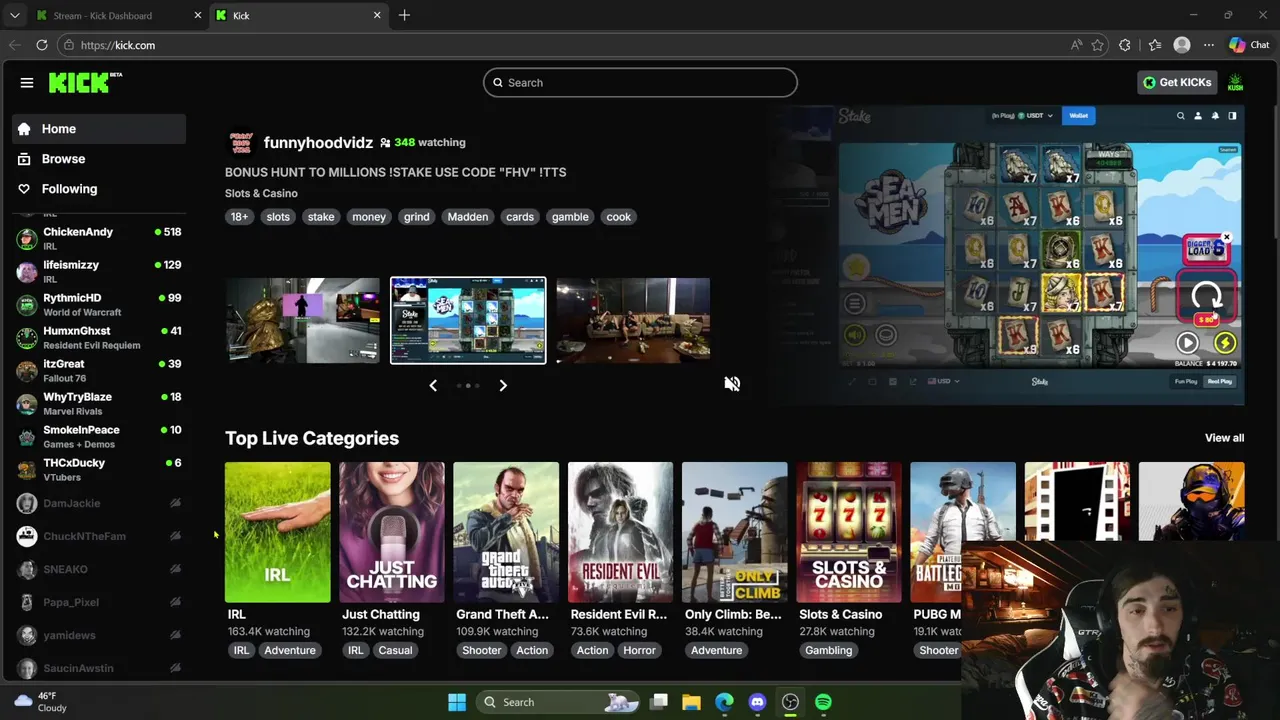Open offline SNEAKO channel
This screenshot has height=720, width=1280.
pos(98,569)
